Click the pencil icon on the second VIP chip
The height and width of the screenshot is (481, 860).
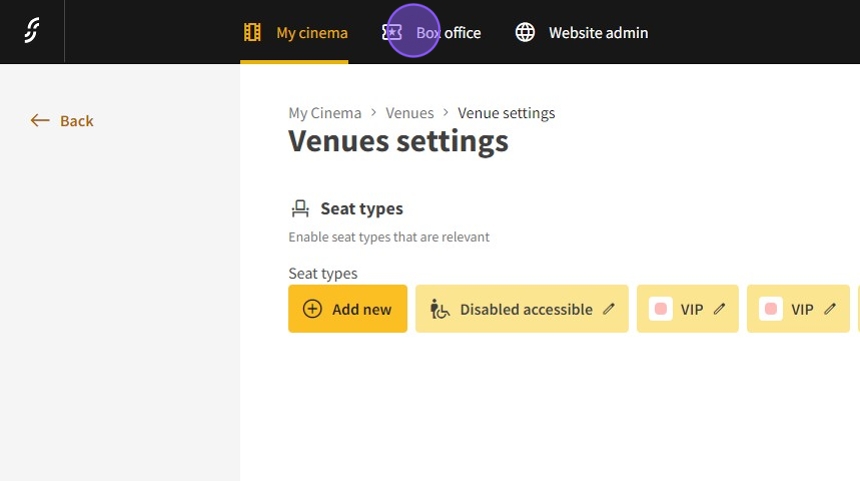click(829, 309)
